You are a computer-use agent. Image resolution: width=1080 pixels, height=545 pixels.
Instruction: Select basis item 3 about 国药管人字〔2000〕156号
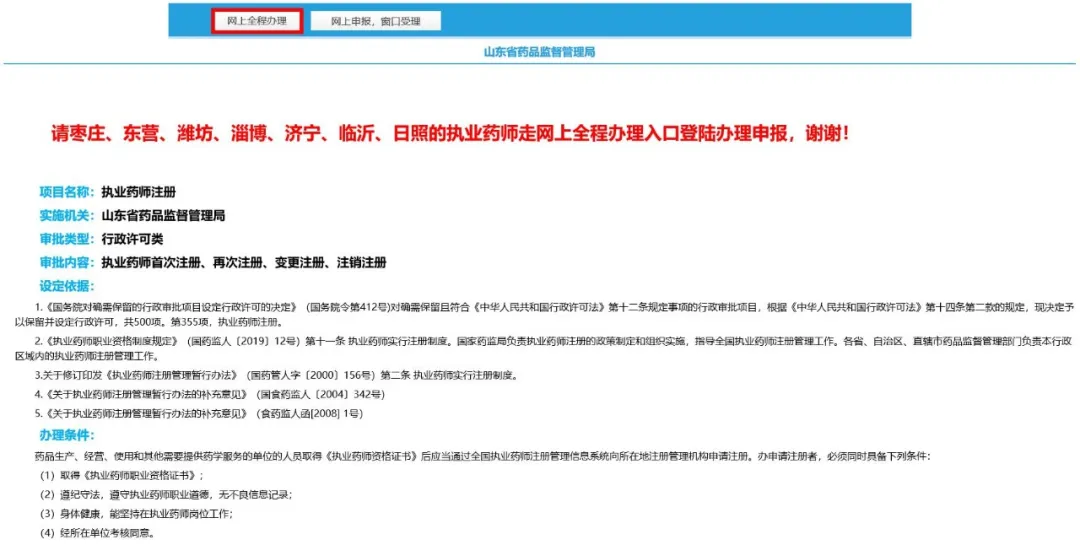(276, 376)
